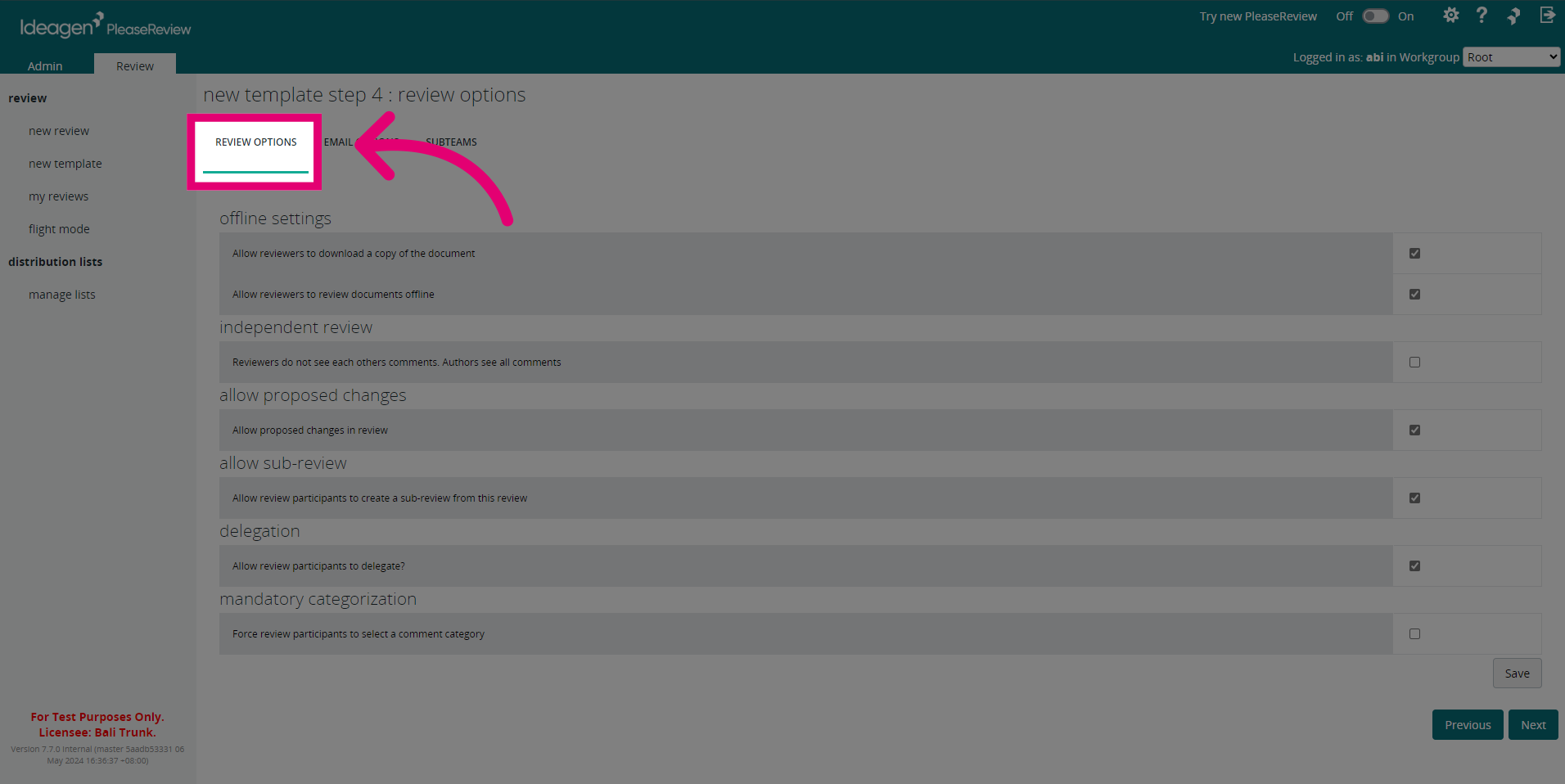Check Force participants to select comment category
1565x784 pixels.
point(1414,634)
